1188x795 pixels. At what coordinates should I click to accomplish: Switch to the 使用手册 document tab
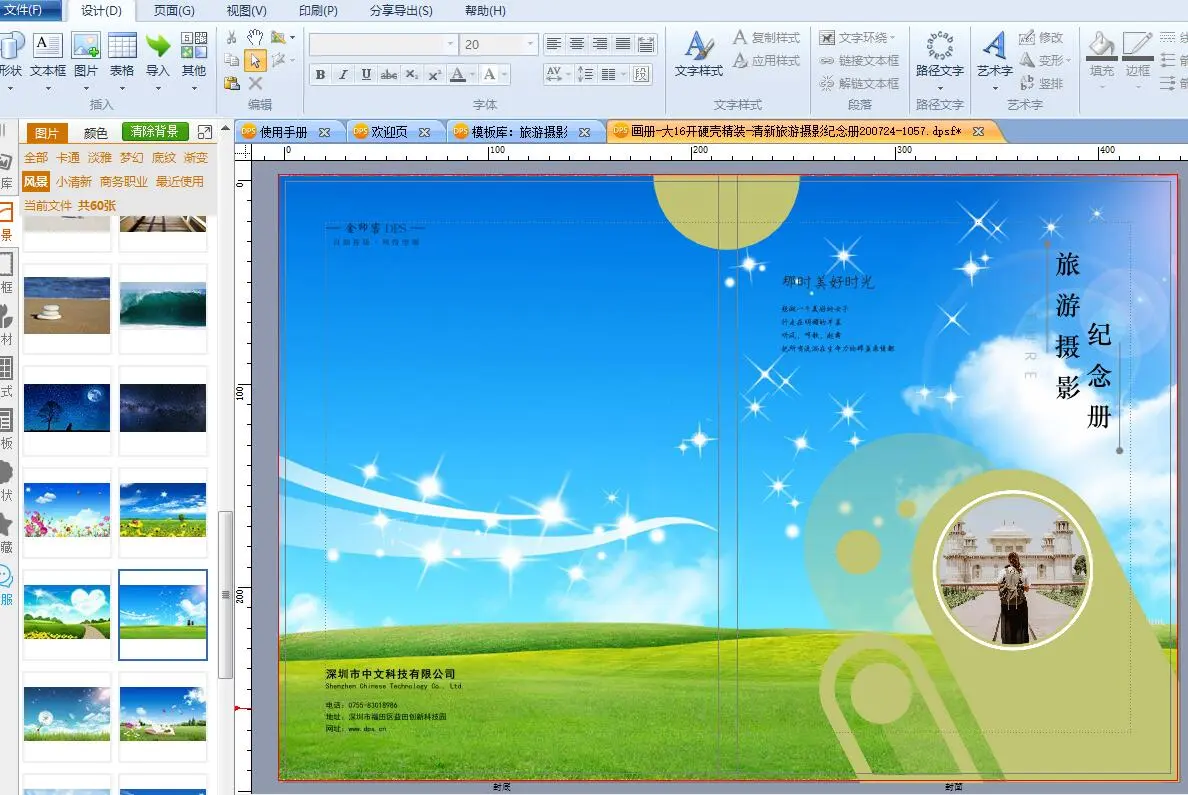[x=283, y=132]
